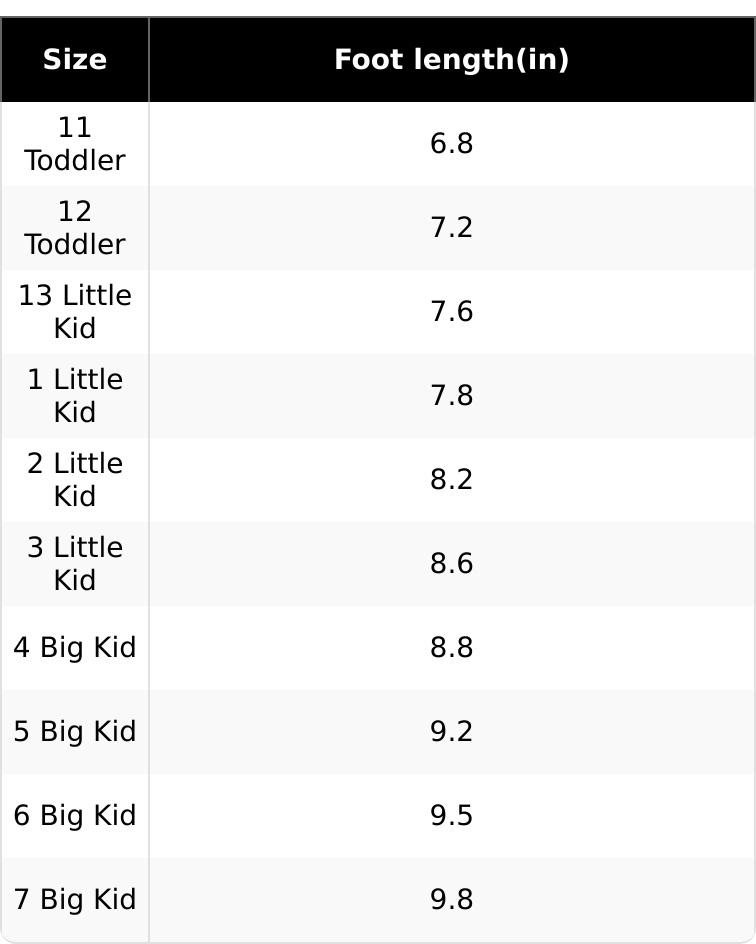
Task: Select the 2 Little Kid size cell
Action: point(75,480)
